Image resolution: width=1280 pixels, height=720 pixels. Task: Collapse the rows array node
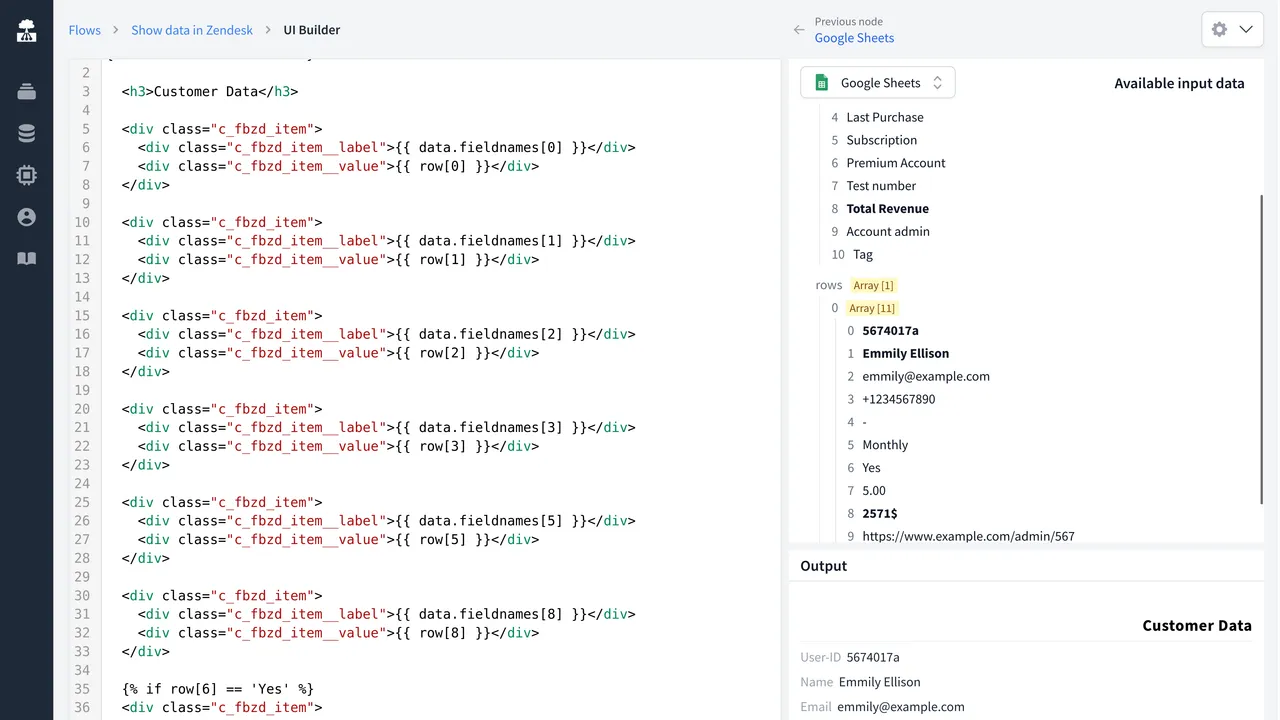pos(829,285)
